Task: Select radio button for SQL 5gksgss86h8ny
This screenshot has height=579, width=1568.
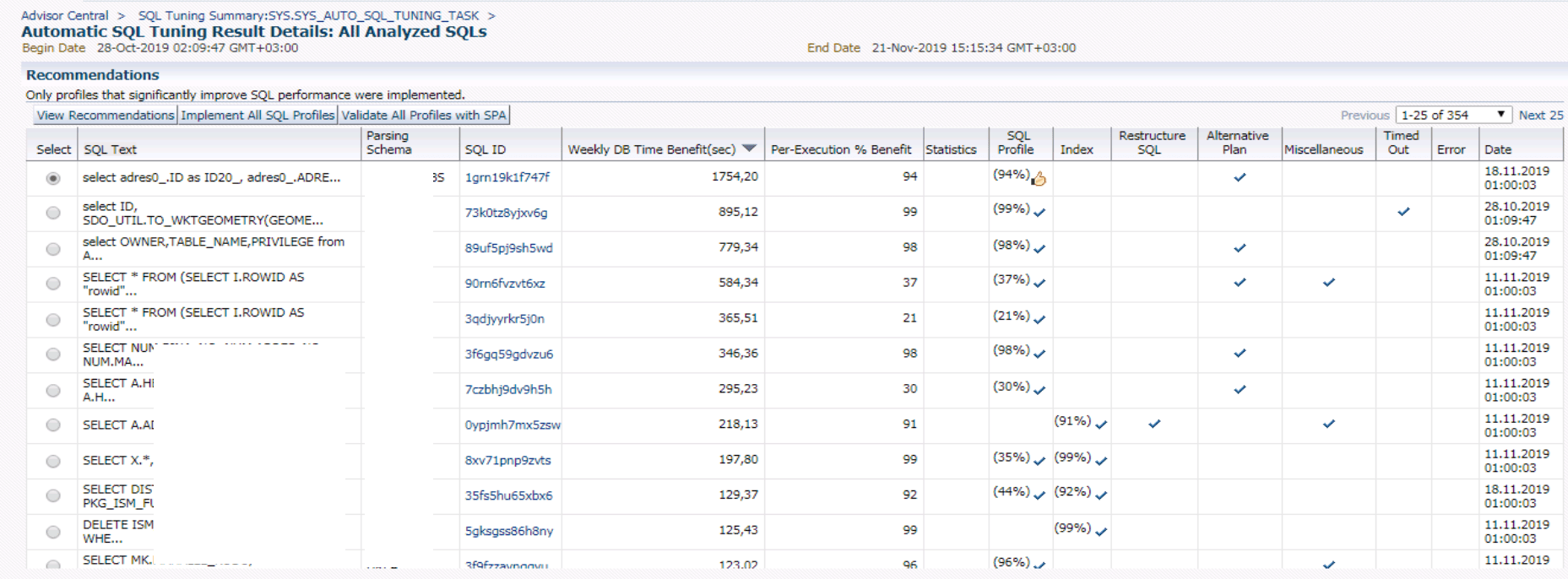Action: point(53,533)
